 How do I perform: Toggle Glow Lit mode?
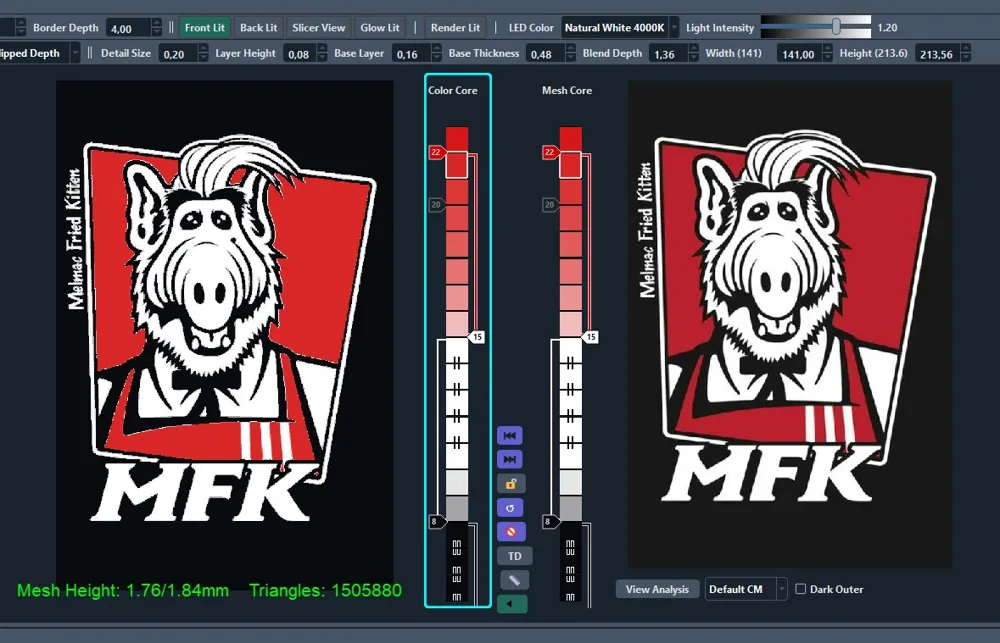click(x=379, y=27)
